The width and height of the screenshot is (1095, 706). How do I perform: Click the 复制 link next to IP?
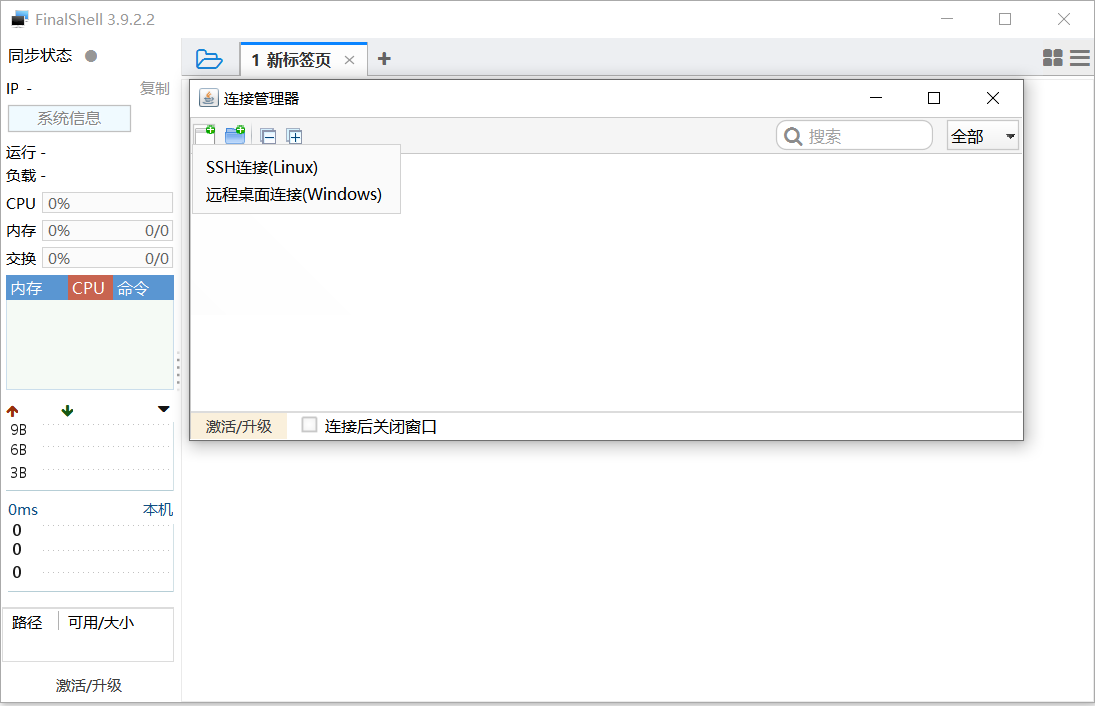(154, 88)
